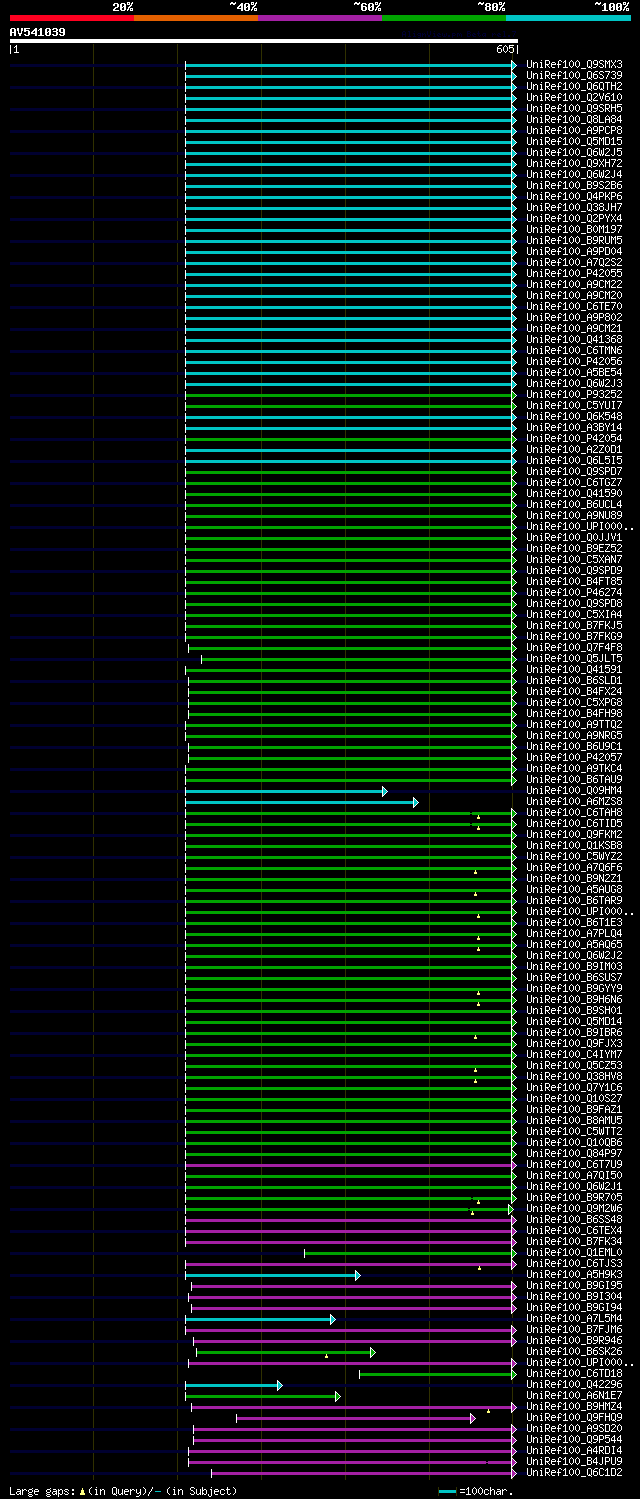Select the UniRef100_A5BE54 label
The image size is (640, 1499).
click(x=574, y=373)
